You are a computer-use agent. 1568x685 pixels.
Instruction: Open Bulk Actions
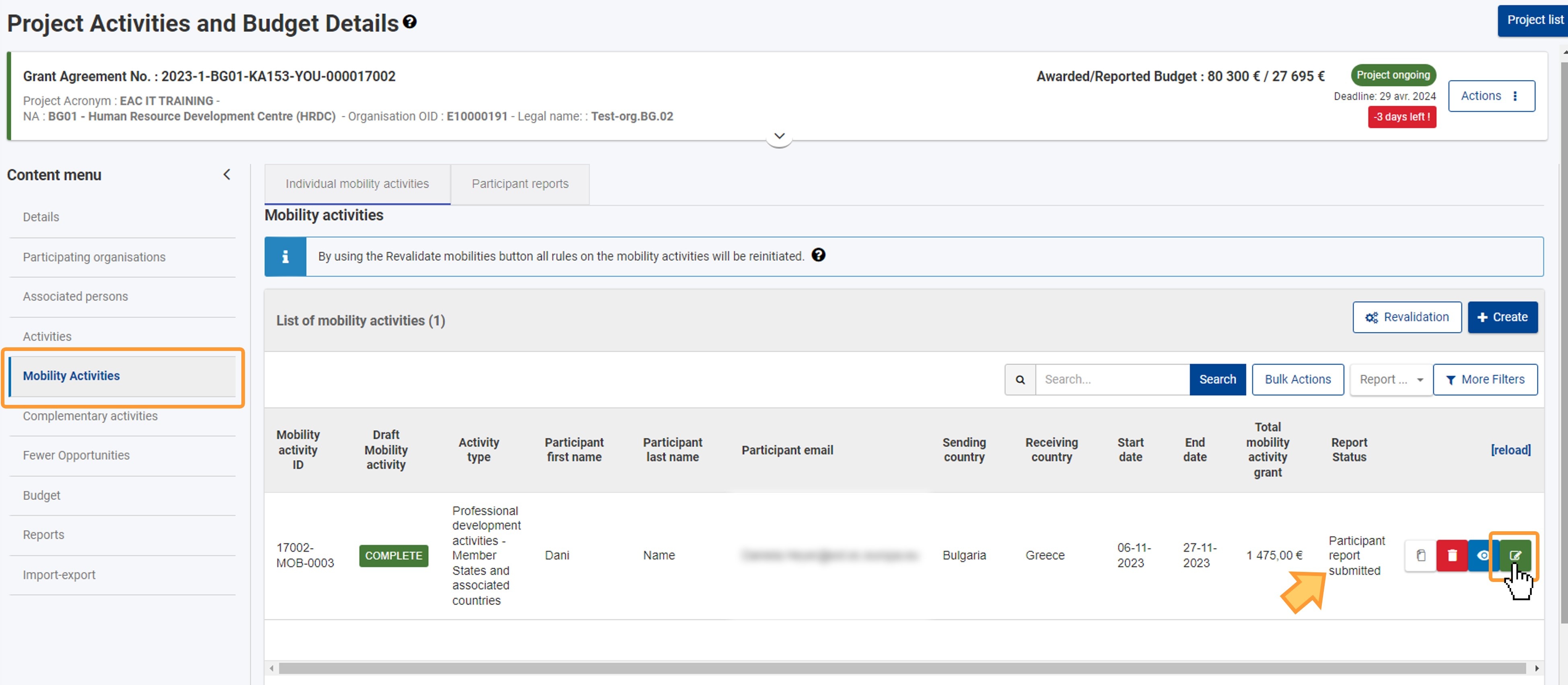click(x=1297, y=380)
